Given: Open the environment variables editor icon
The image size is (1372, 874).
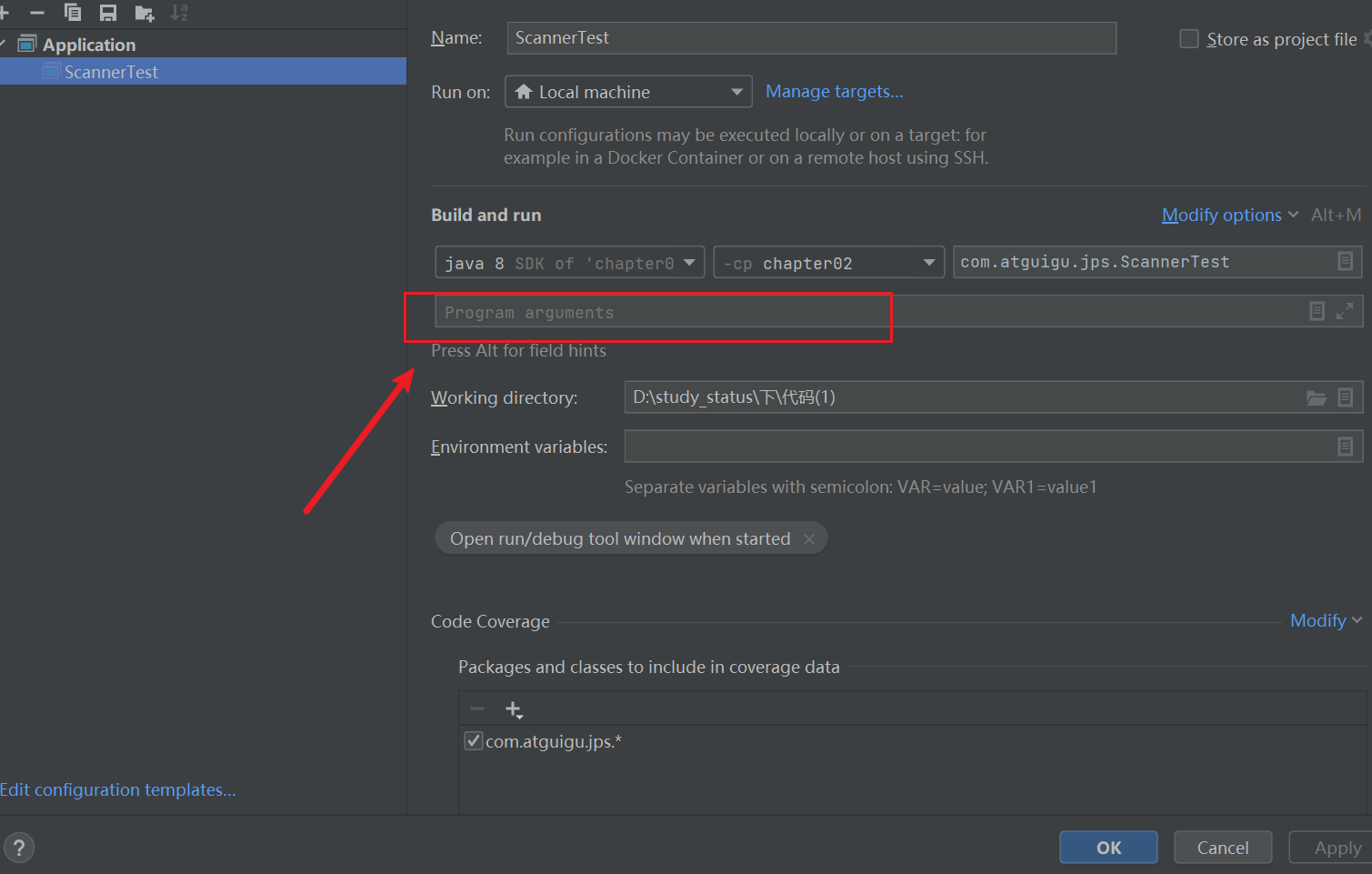Looking at the screenshot, I should click(x=1345, y=447).
